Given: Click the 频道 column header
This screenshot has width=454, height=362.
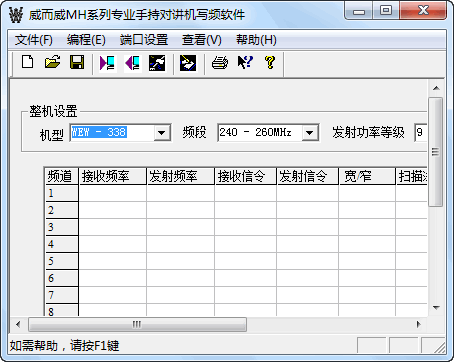Looking at the screenshot, I should (x=62, y=176).
